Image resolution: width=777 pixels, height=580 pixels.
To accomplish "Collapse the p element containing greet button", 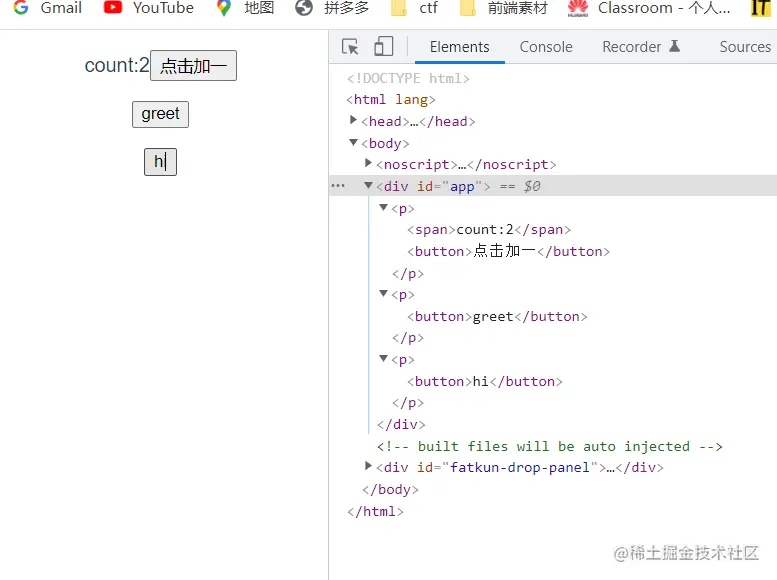I will coord(383,293).
